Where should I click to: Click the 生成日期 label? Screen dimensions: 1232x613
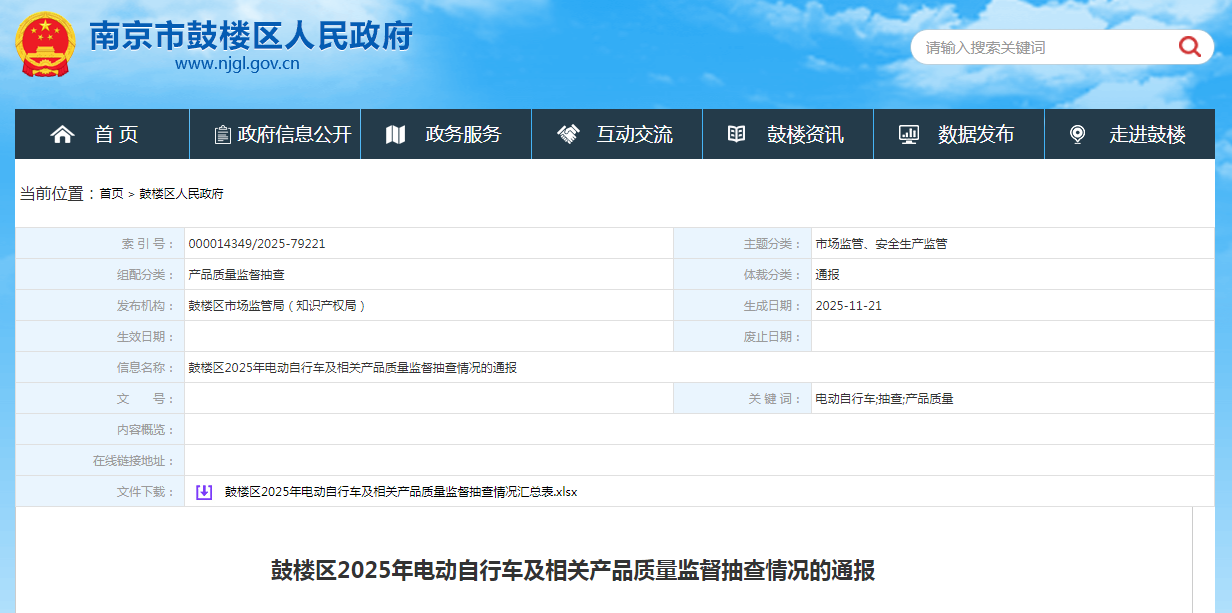773,306
